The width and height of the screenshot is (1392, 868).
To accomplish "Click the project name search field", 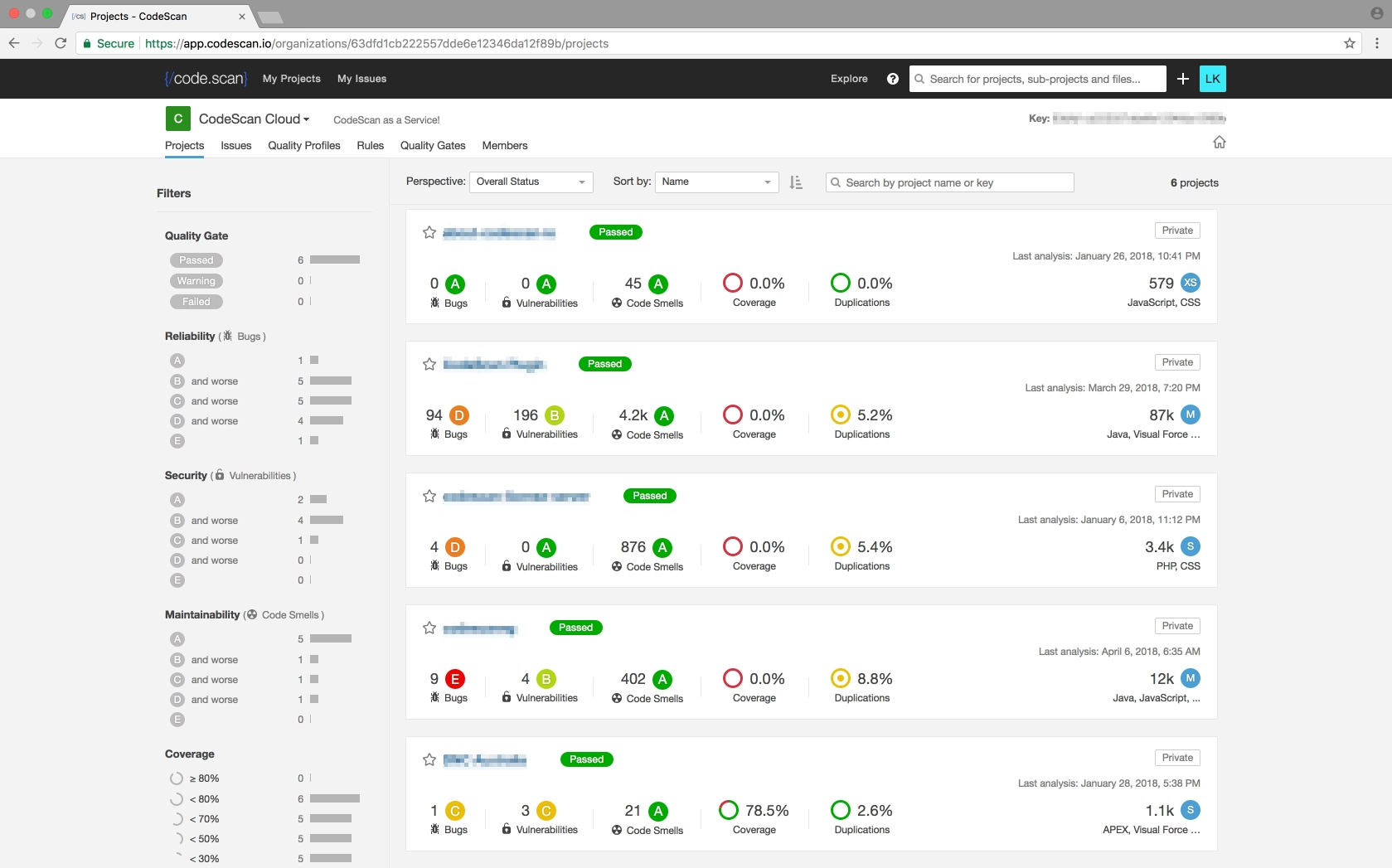I will coord(950,182).
